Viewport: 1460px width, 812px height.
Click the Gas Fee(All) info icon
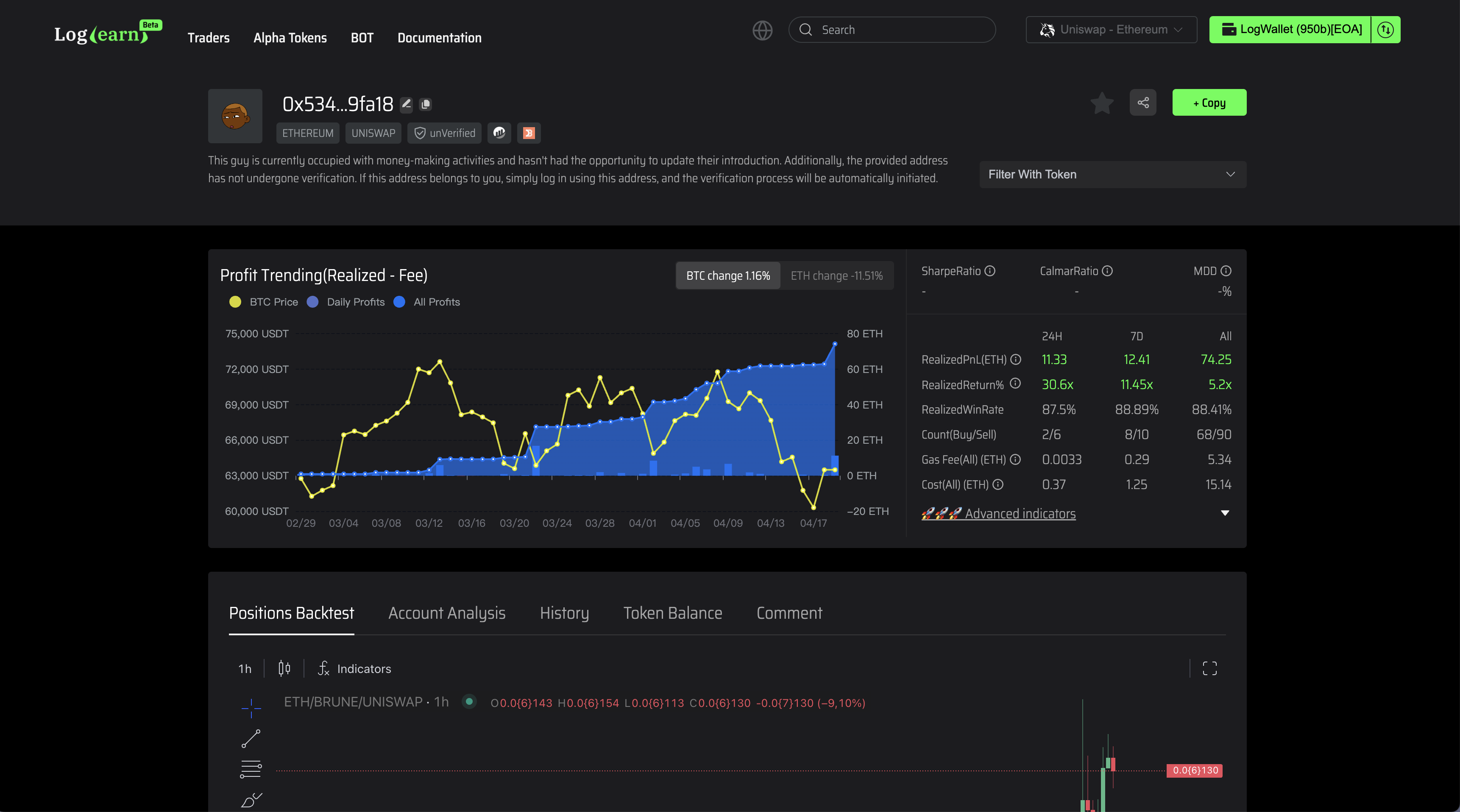(1015, 459)
